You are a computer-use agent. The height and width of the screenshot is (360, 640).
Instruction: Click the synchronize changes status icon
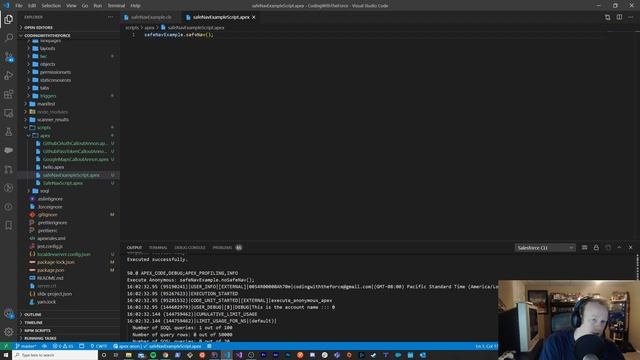[x=44, y=346]
